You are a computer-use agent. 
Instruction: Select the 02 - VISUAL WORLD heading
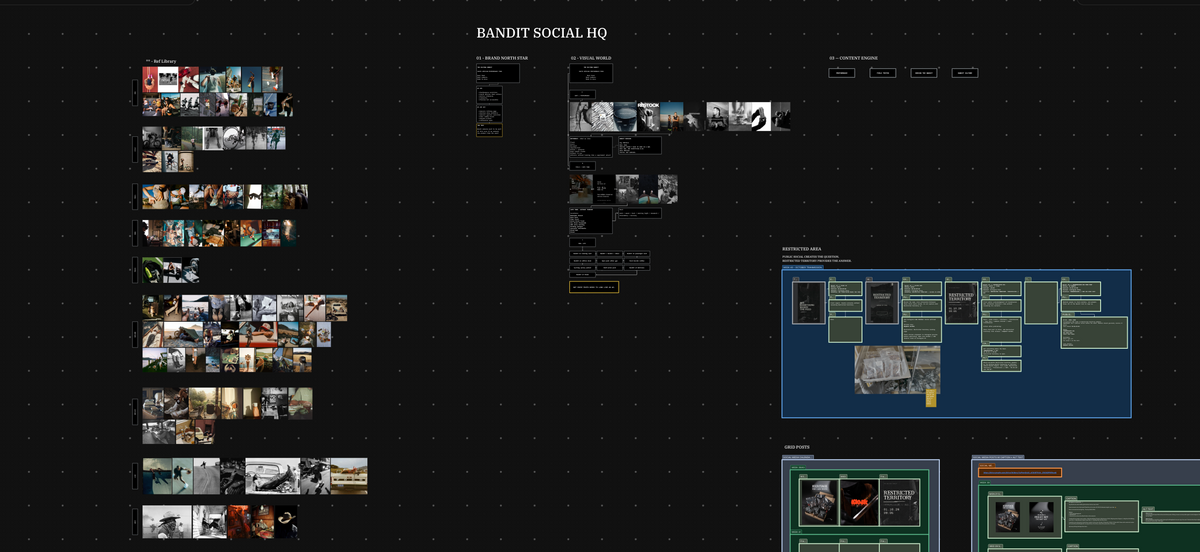pyautogui.click(x=591, y=58)
